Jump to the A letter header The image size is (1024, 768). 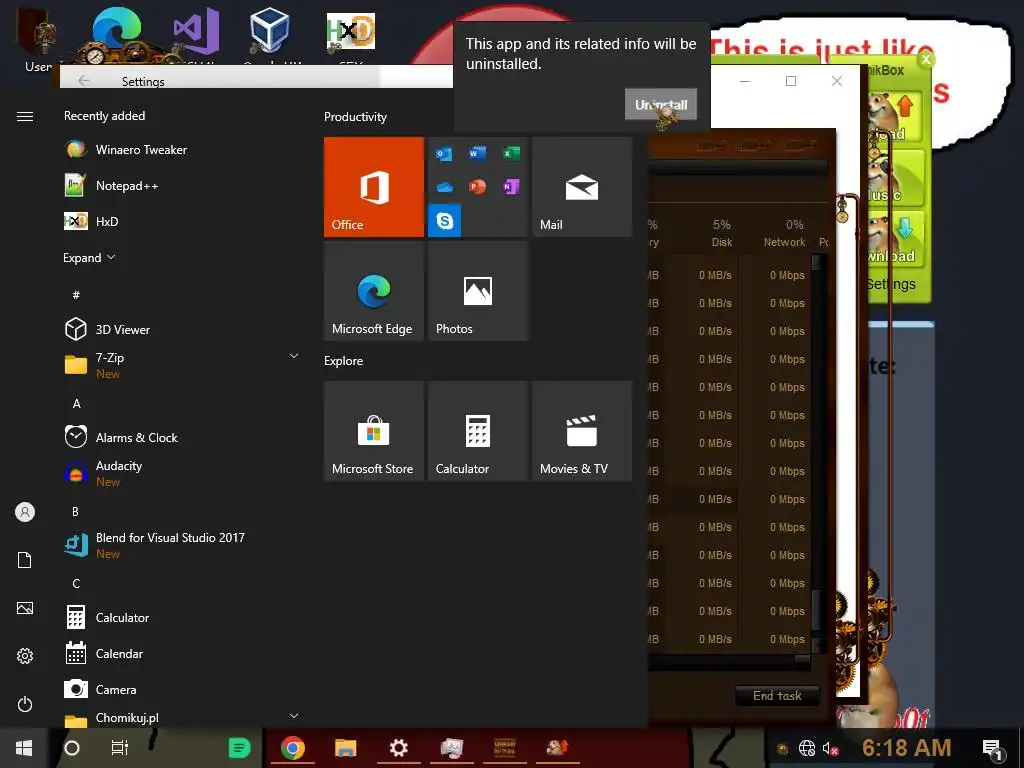76,404
